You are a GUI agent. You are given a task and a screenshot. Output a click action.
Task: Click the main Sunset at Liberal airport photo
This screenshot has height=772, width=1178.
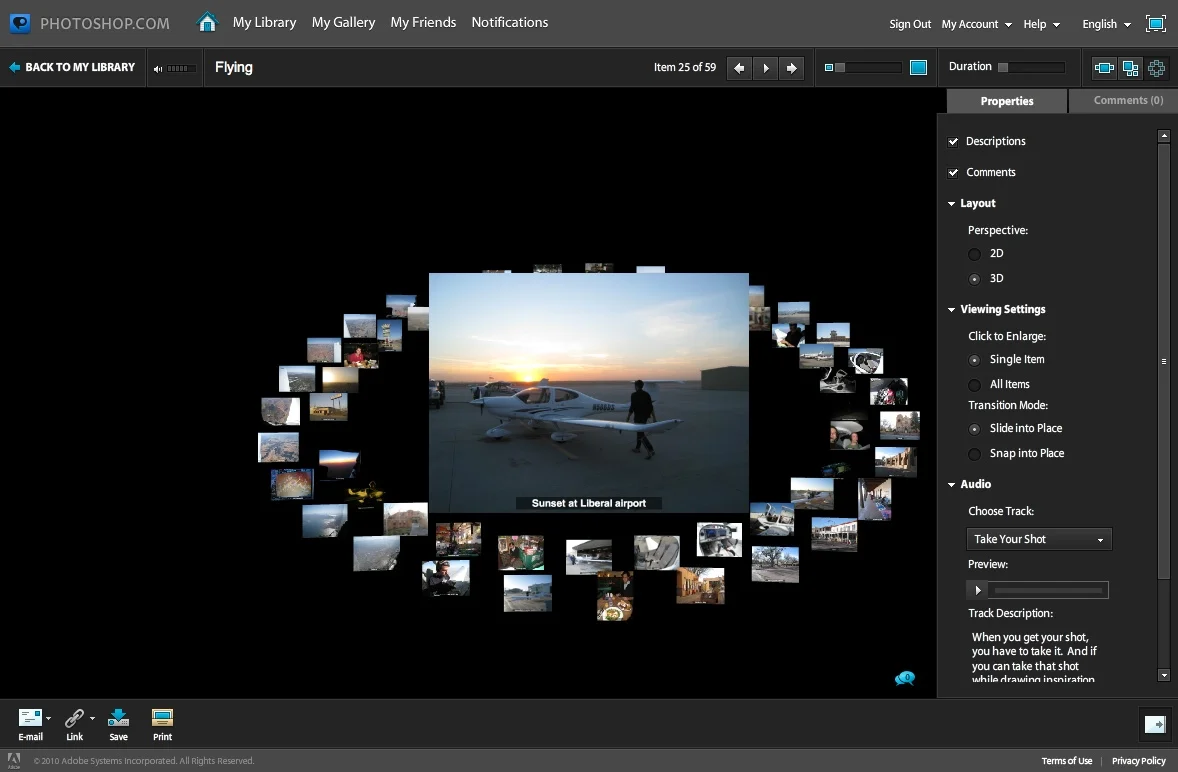point(588,393)
